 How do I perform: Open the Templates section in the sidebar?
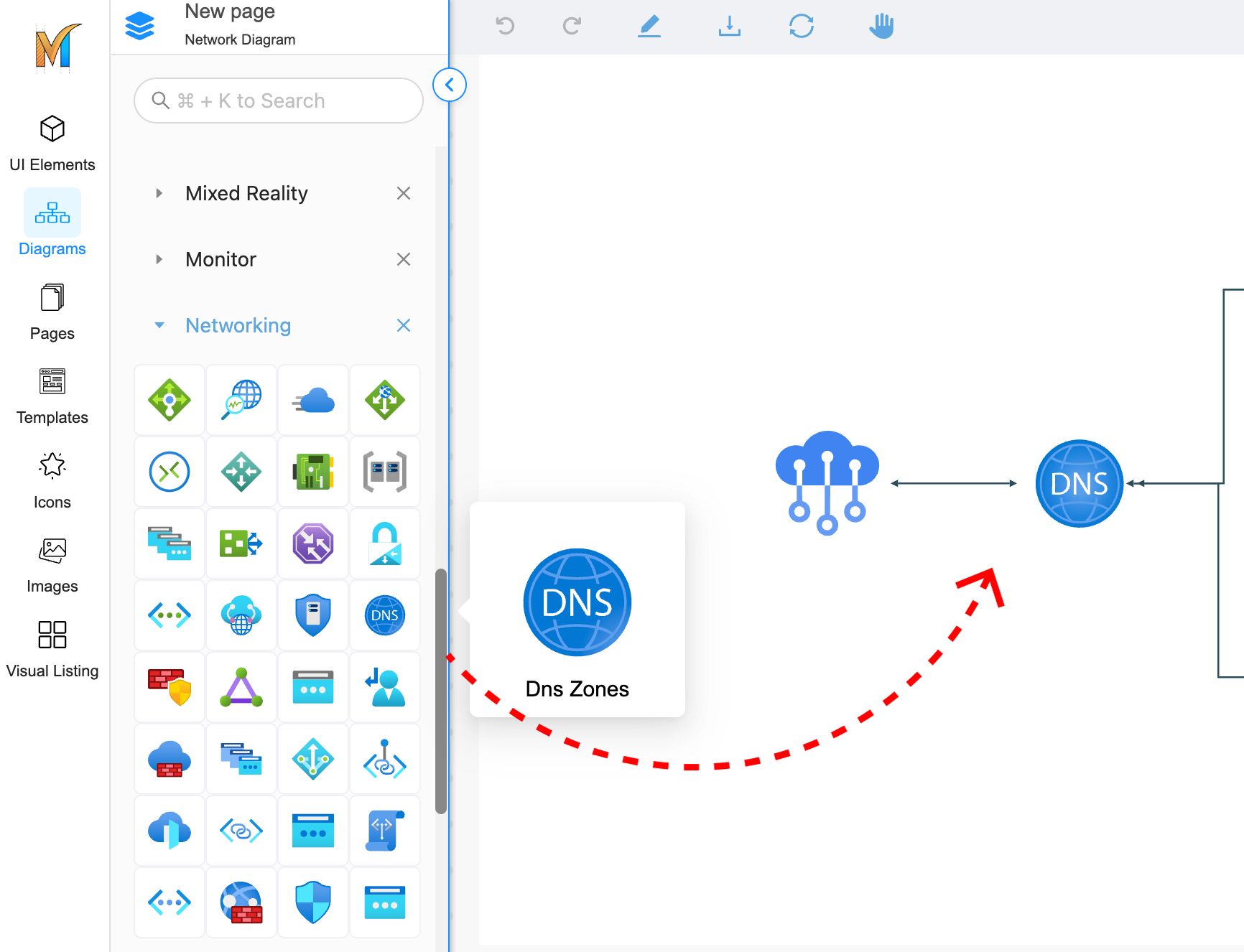click(x=52, y=396)
